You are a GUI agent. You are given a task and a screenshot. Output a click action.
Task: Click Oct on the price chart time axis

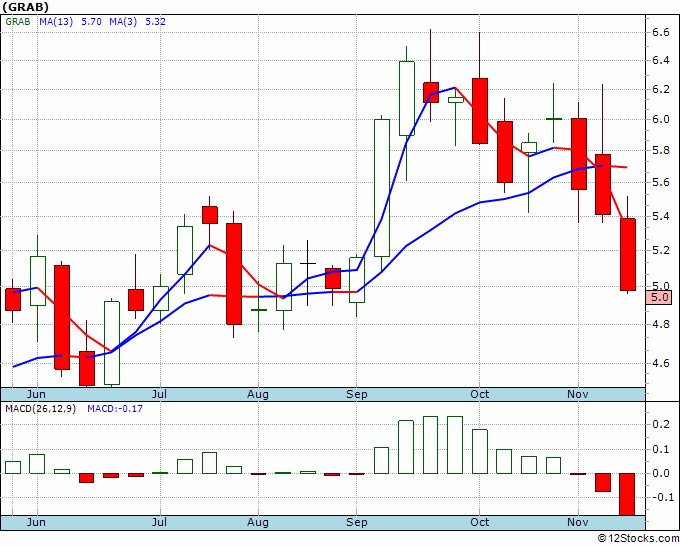480,394
